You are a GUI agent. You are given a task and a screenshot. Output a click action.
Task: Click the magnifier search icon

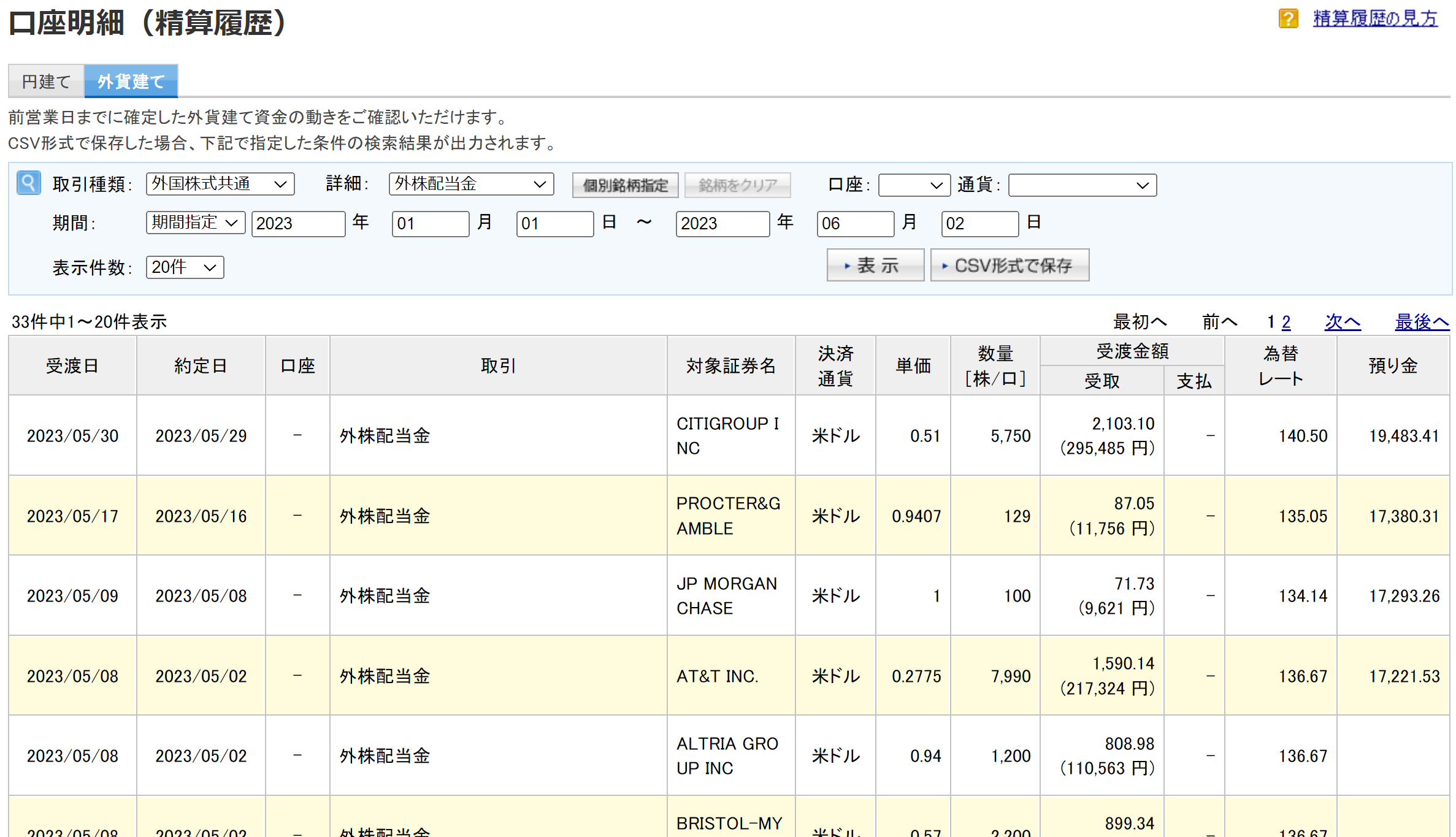click(x=28, y=183)
